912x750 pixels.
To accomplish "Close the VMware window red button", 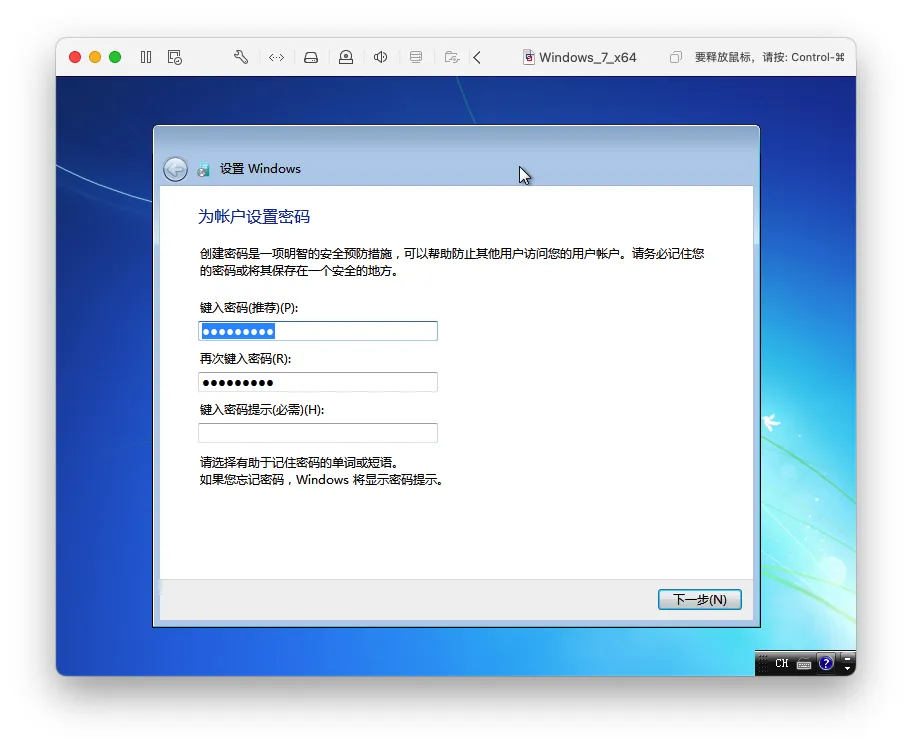I will tap(75, 57).
